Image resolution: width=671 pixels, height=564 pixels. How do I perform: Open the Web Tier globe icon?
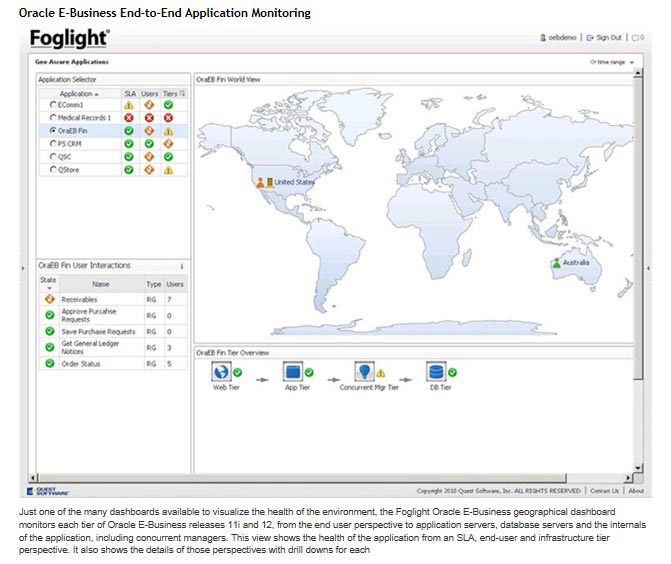click(221, 371)
